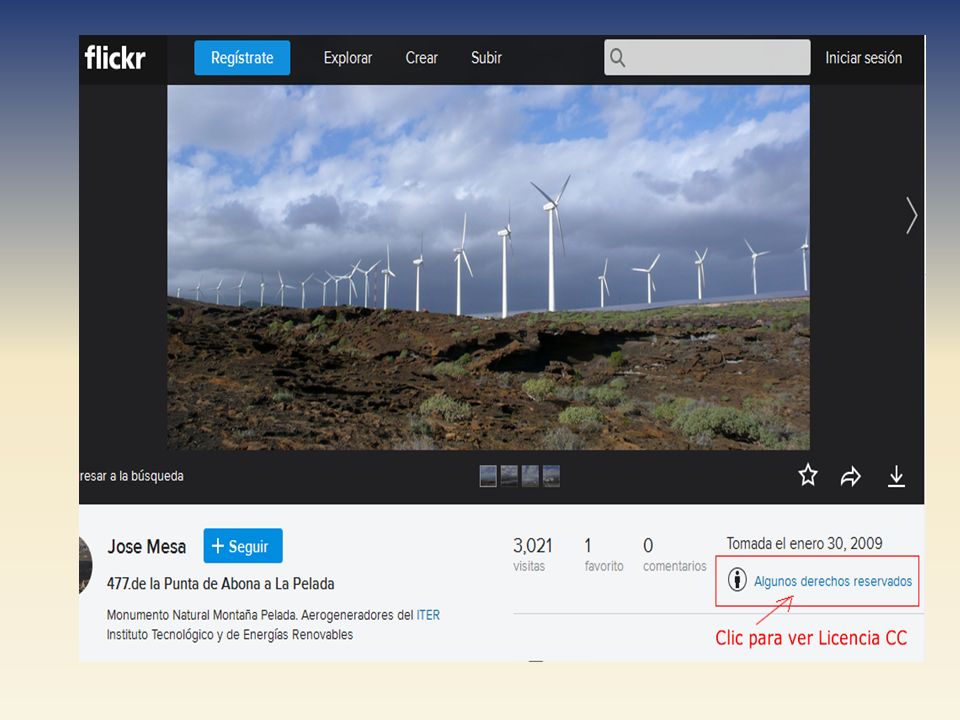Open the Subir upload menu item
960x720 pixels.
click(x=486, y=58)
